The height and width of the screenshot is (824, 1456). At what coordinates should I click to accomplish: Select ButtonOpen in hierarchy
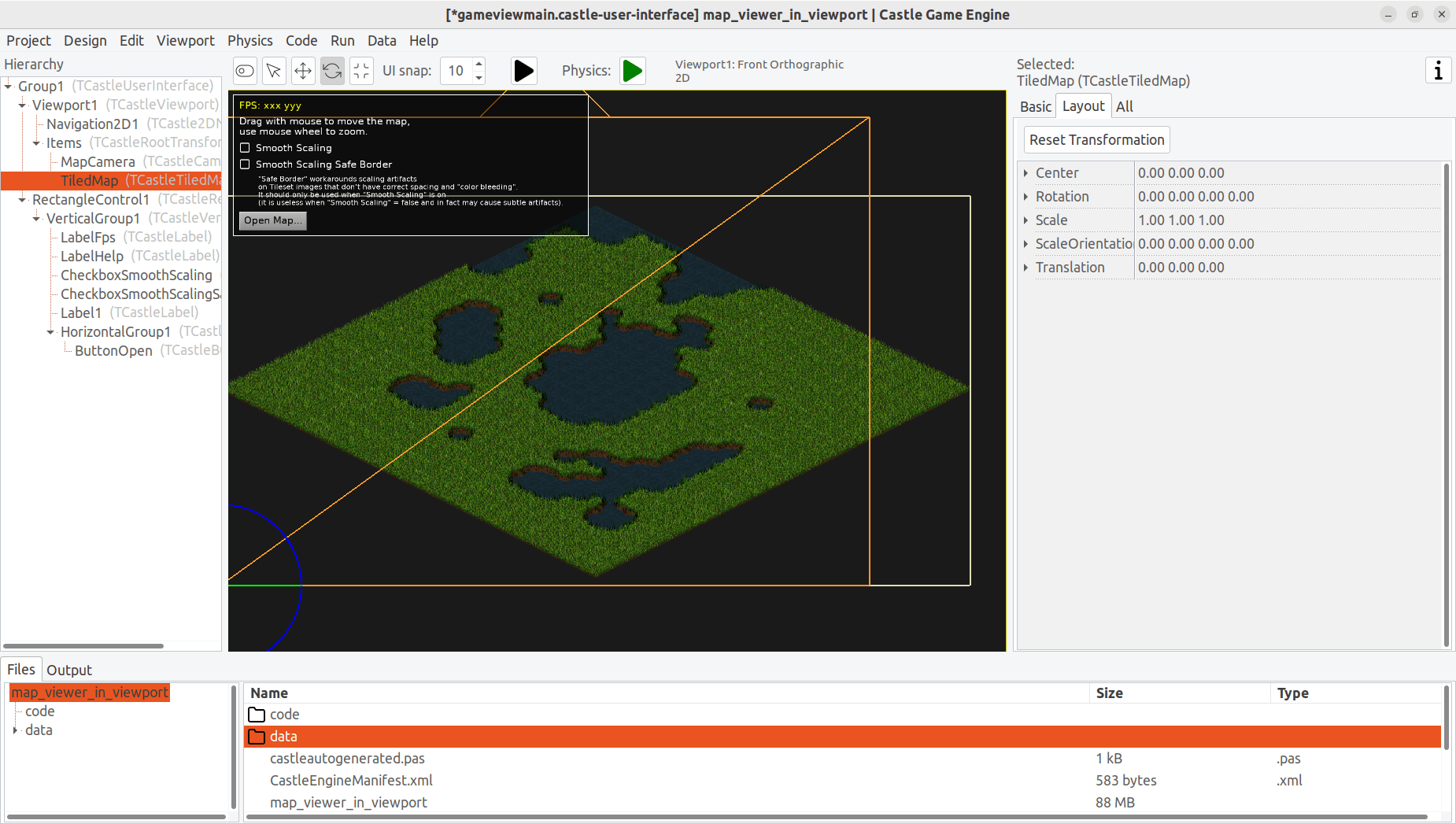click(113, 351)
